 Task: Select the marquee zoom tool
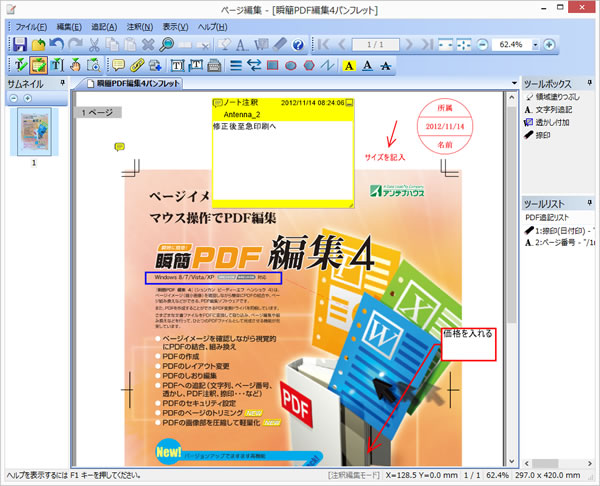pyautogui.click(x=94, y=65)
